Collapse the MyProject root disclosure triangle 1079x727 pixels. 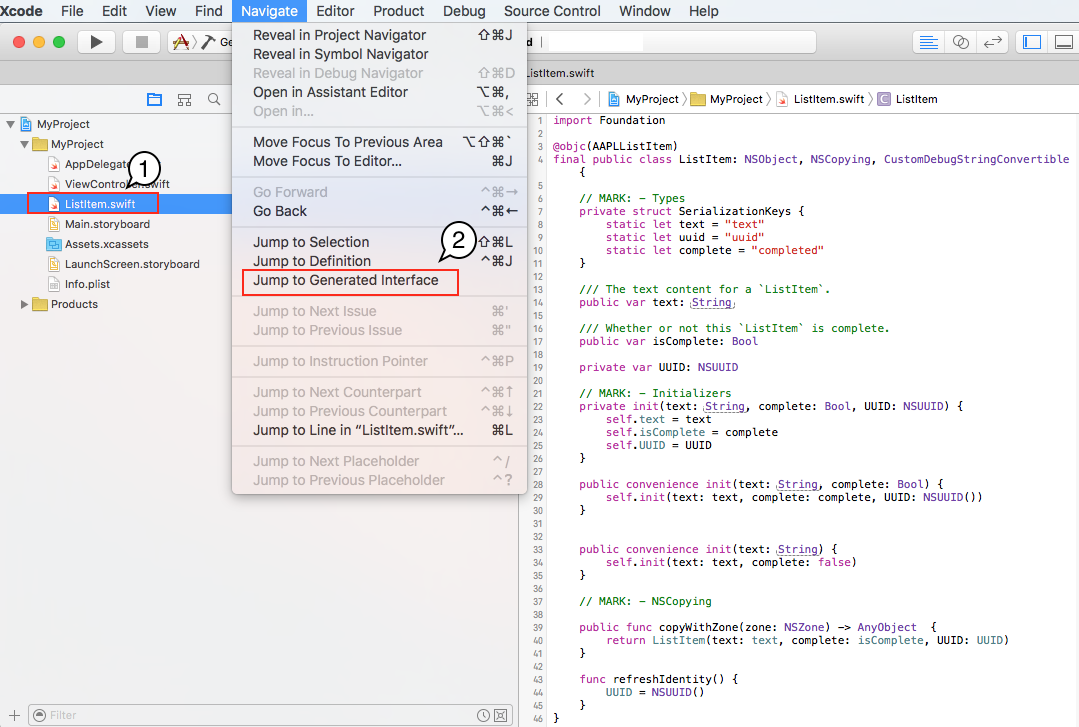pos(11,124)
